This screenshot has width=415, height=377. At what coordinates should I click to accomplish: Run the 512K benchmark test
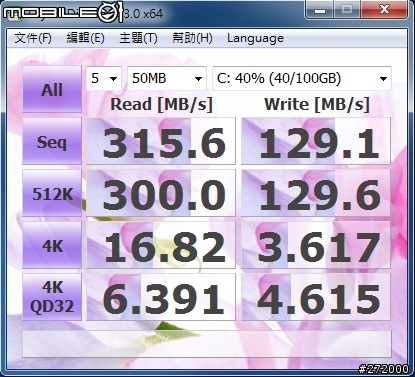click(x=52, y=193)
